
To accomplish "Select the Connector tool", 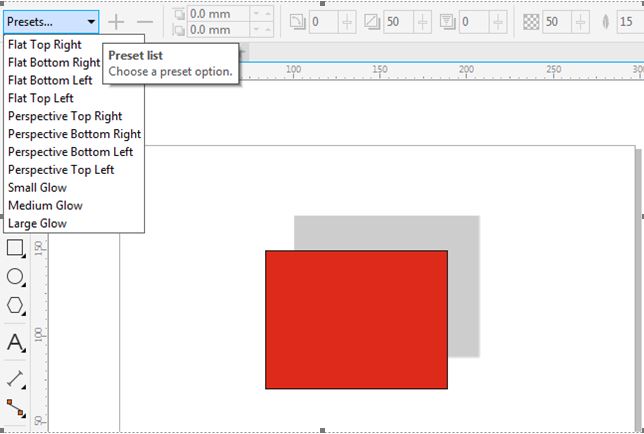I will click(16, 408).
